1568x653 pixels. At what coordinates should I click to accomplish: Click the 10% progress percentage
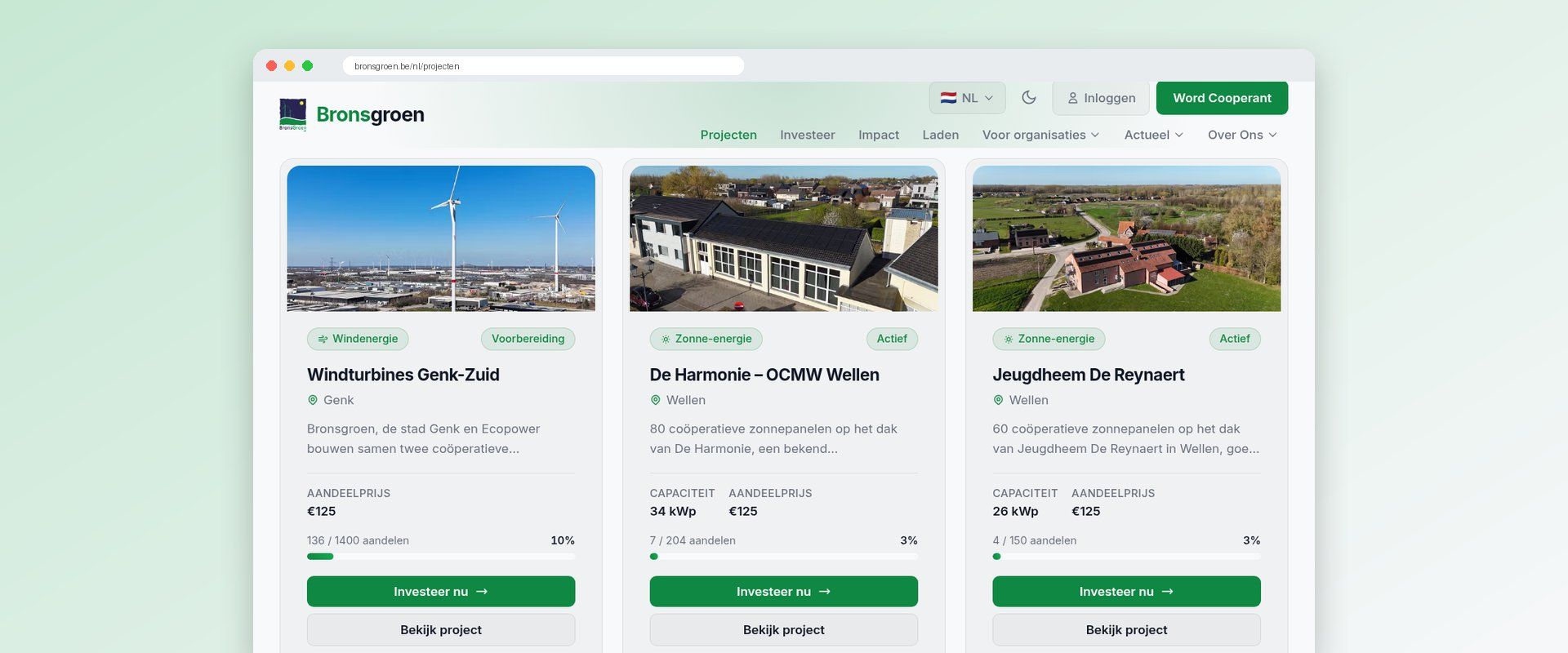pyautogui.click(x=563, y=540)
